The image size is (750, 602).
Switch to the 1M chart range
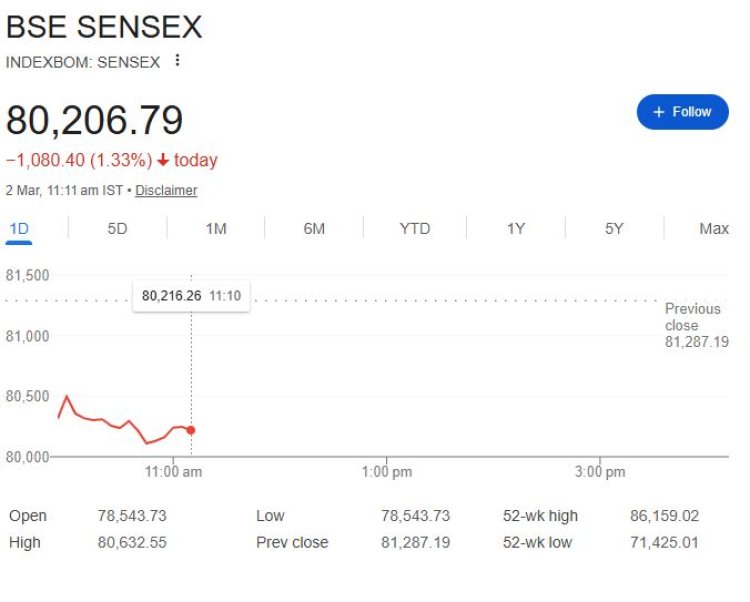click(x=216, y=229)
